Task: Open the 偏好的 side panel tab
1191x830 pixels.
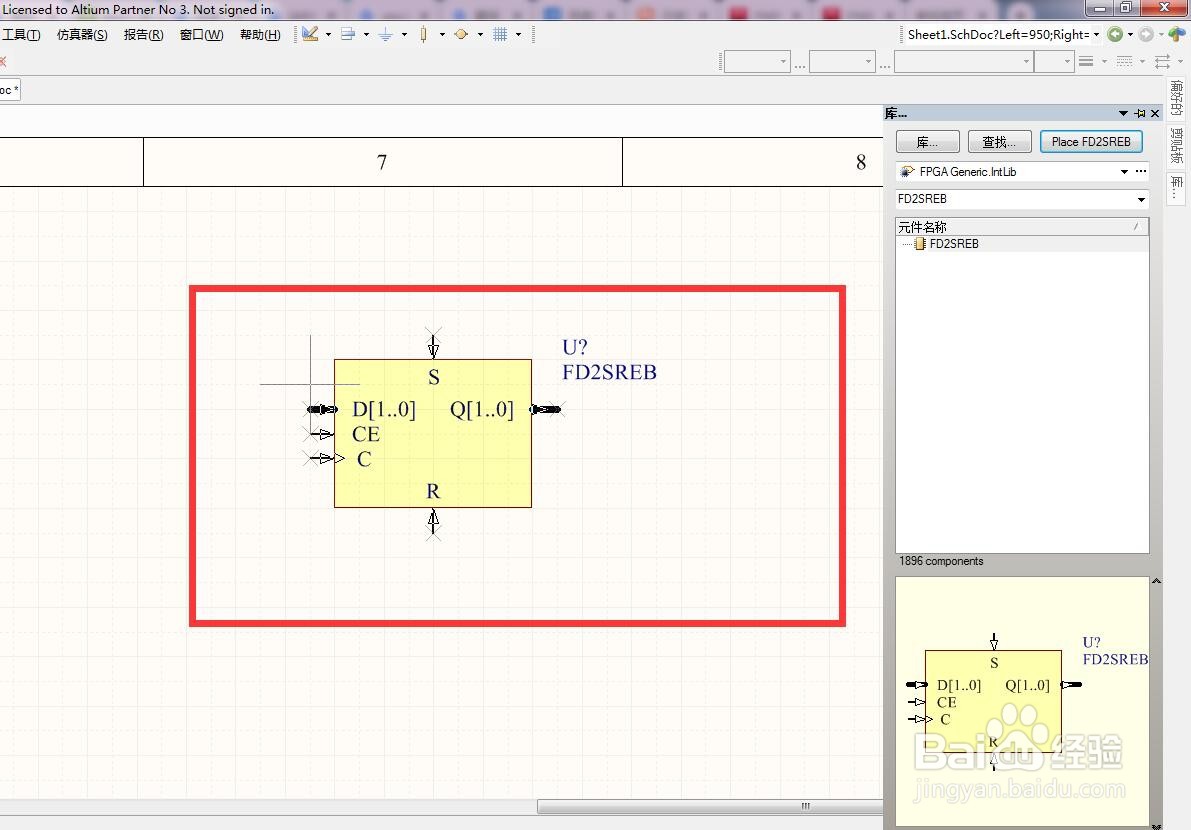Action: coord(1177,99)
